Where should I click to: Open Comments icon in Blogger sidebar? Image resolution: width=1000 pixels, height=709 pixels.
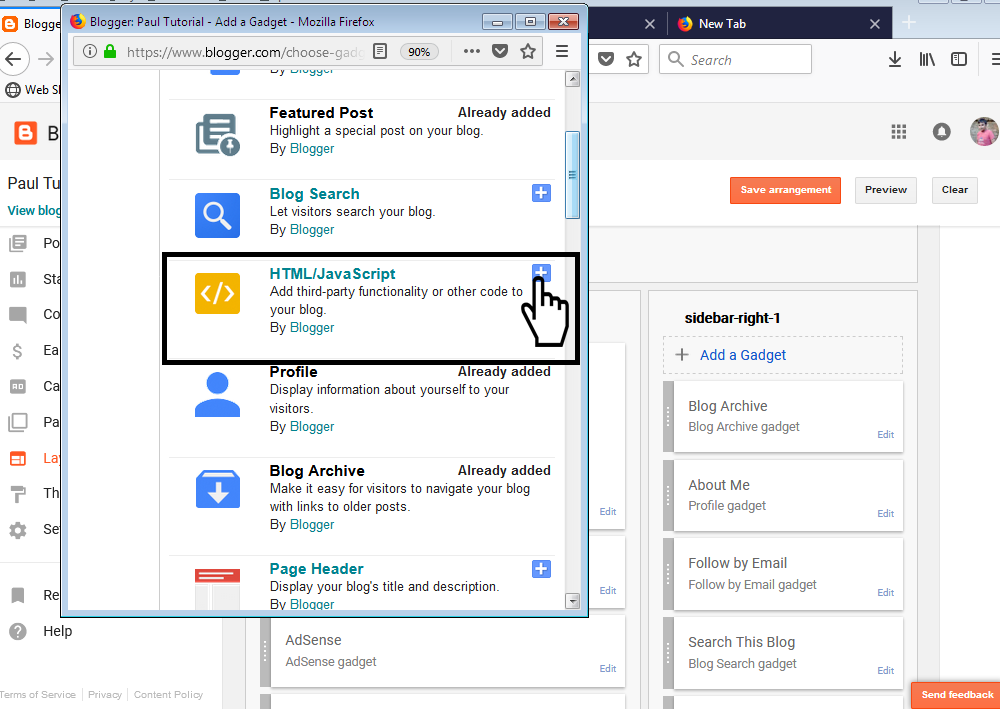point(18,315)
